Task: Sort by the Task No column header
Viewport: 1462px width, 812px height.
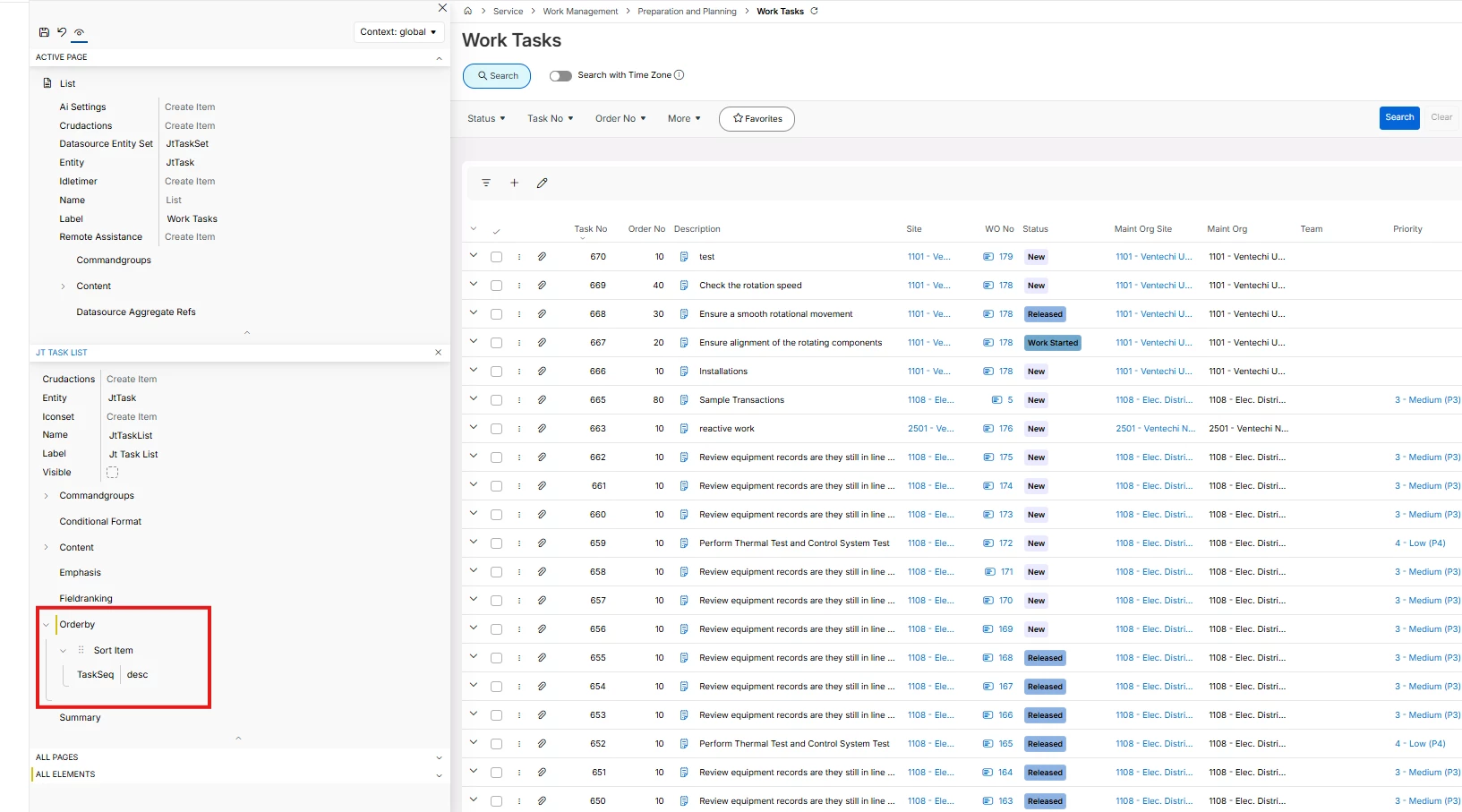Action: 591,229
